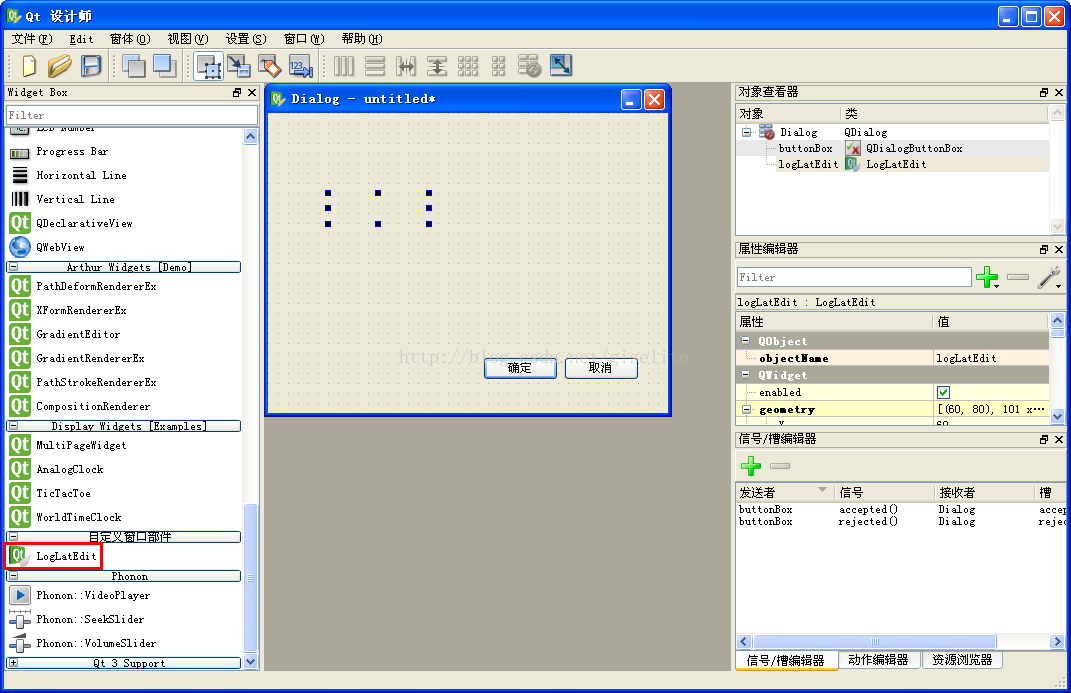Image resolution: width=1071 pixels, height=693 pixels.
Task: Click the New Form toolbar icon
Action: pyautogui.click(x=29, y=66)
